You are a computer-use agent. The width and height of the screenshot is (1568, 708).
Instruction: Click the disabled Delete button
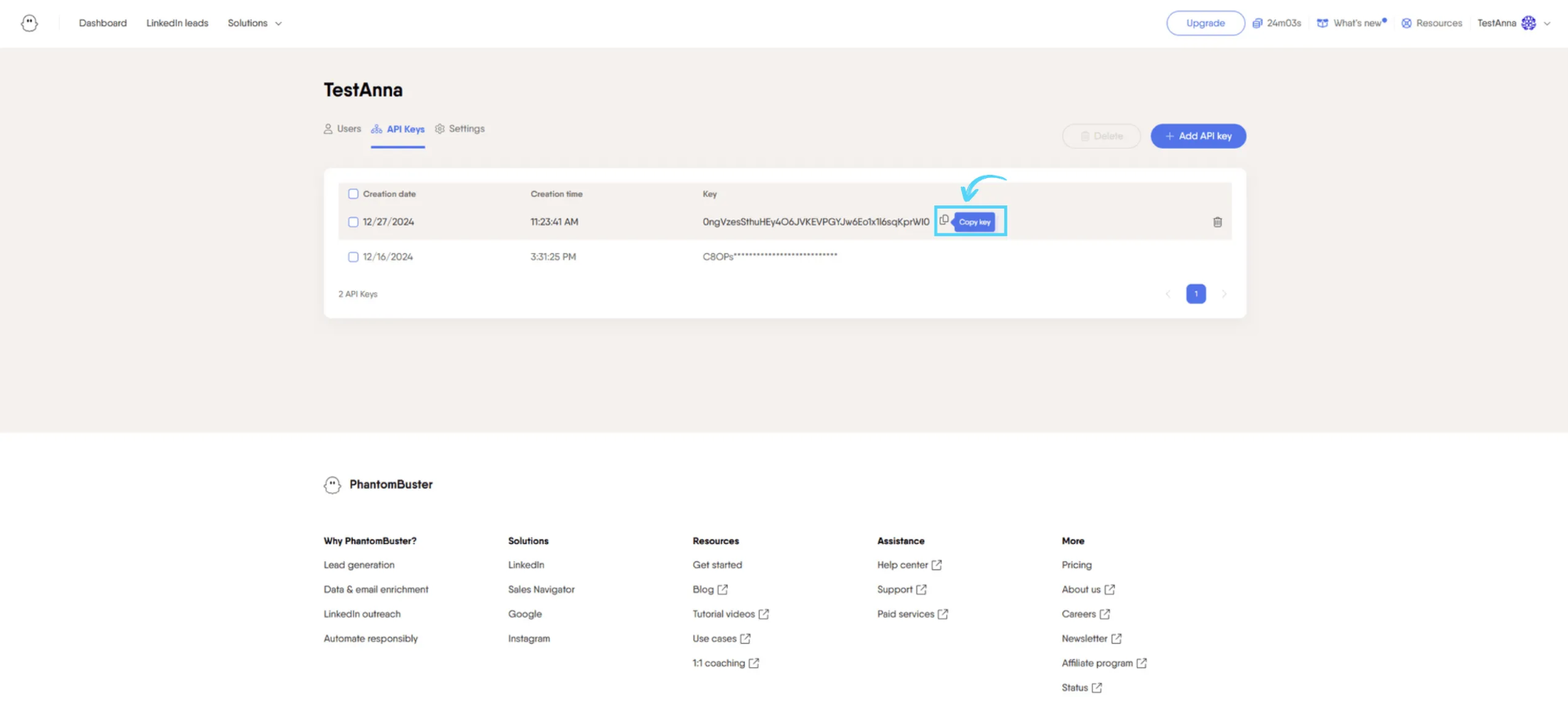[1102, 136]
